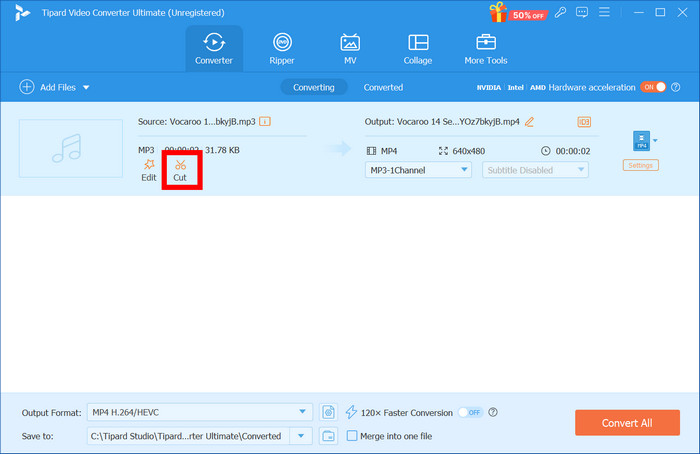Click the output filename Vocaroo 14 Se...YOz7bkyjB.mp4
The width and height of the screenshot is (700, 454).
coord(458,121)
